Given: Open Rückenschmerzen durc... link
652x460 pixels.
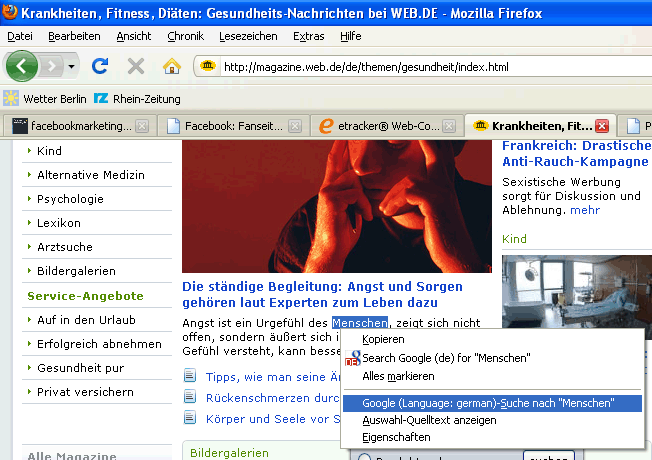Looking at the screenshot, I should (273, 398).
